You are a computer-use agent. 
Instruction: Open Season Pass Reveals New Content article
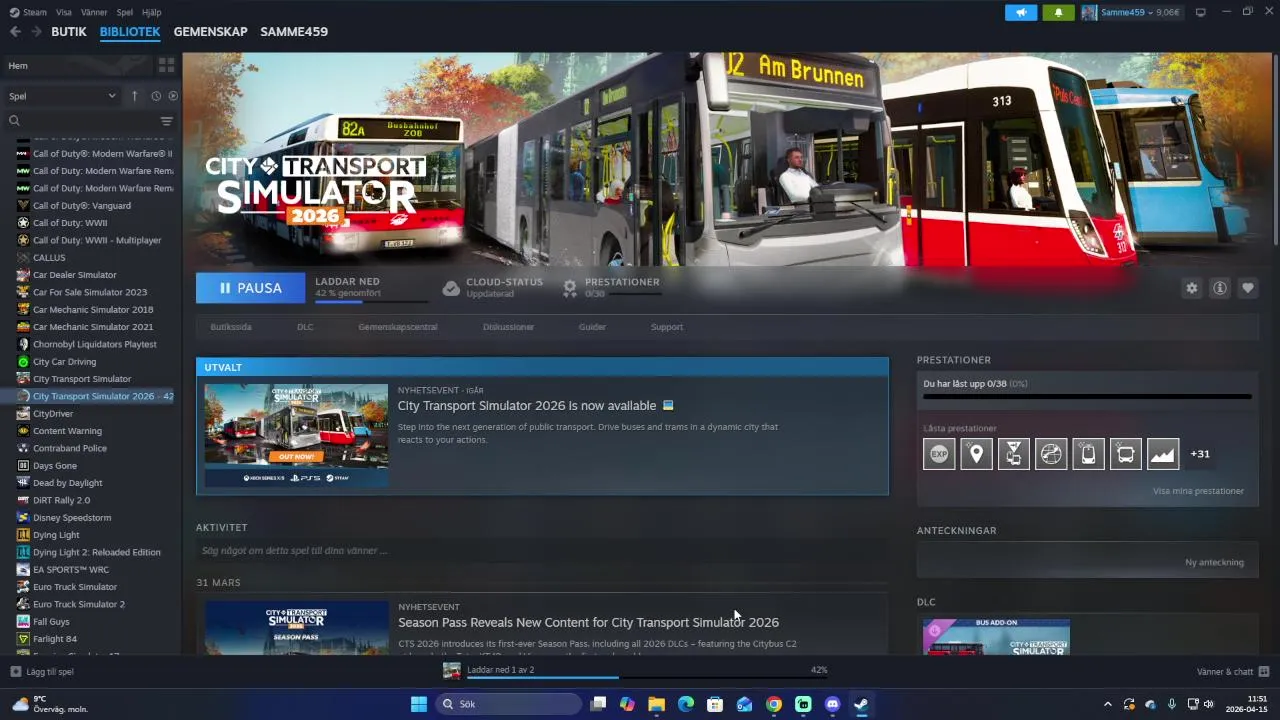588,622
